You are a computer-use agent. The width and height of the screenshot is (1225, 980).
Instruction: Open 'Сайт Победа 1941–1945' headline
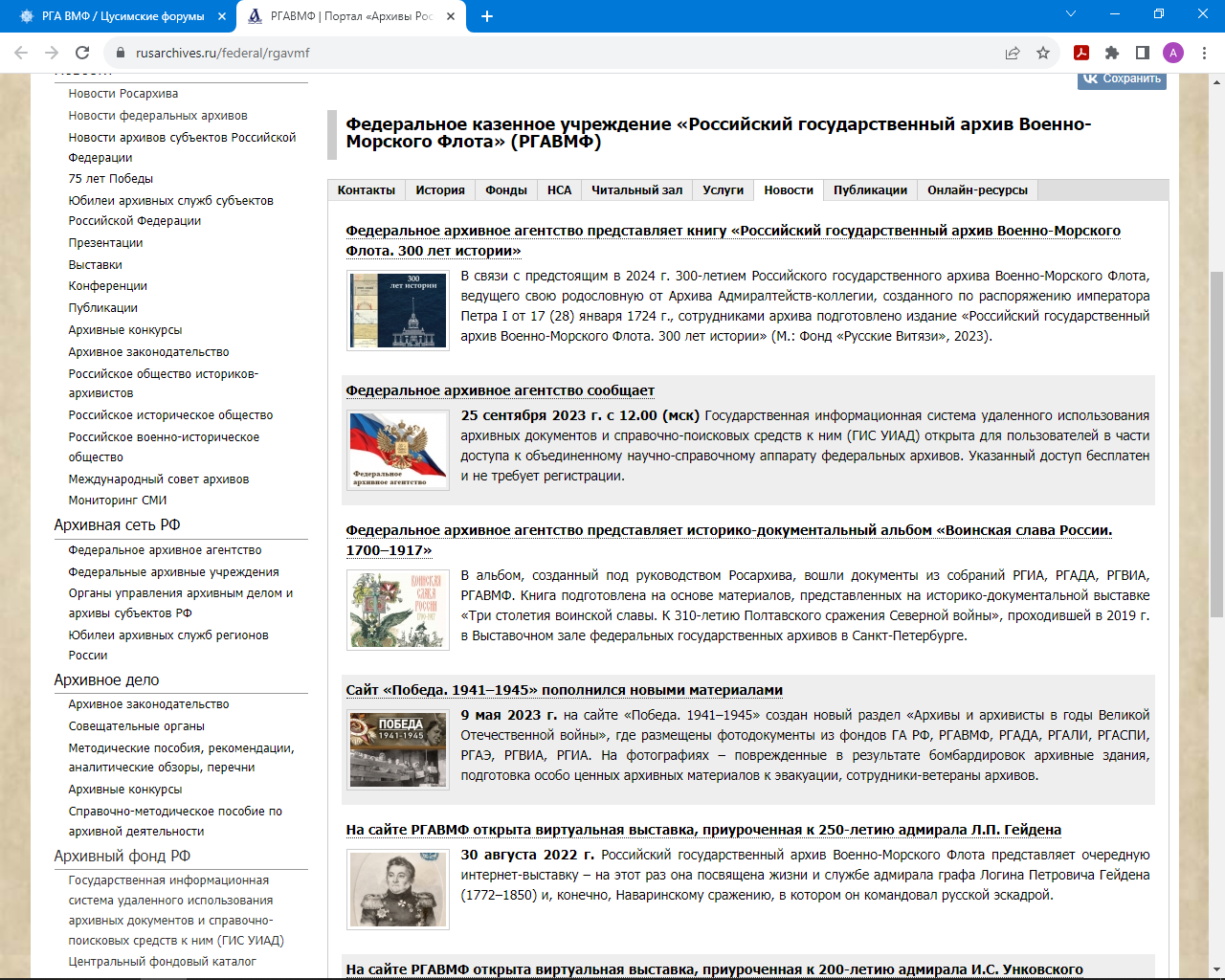click(x=565, y=690)
